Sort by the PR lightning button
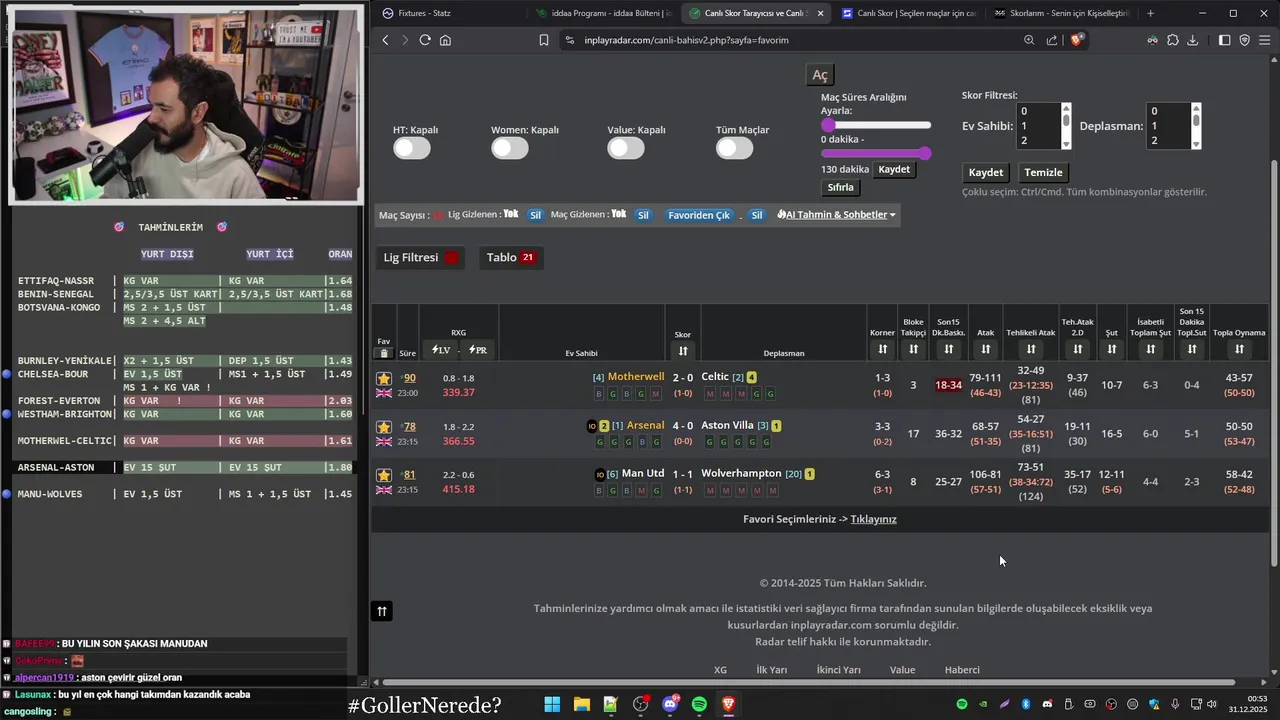1280x720 pixels. tap(477, 350)
